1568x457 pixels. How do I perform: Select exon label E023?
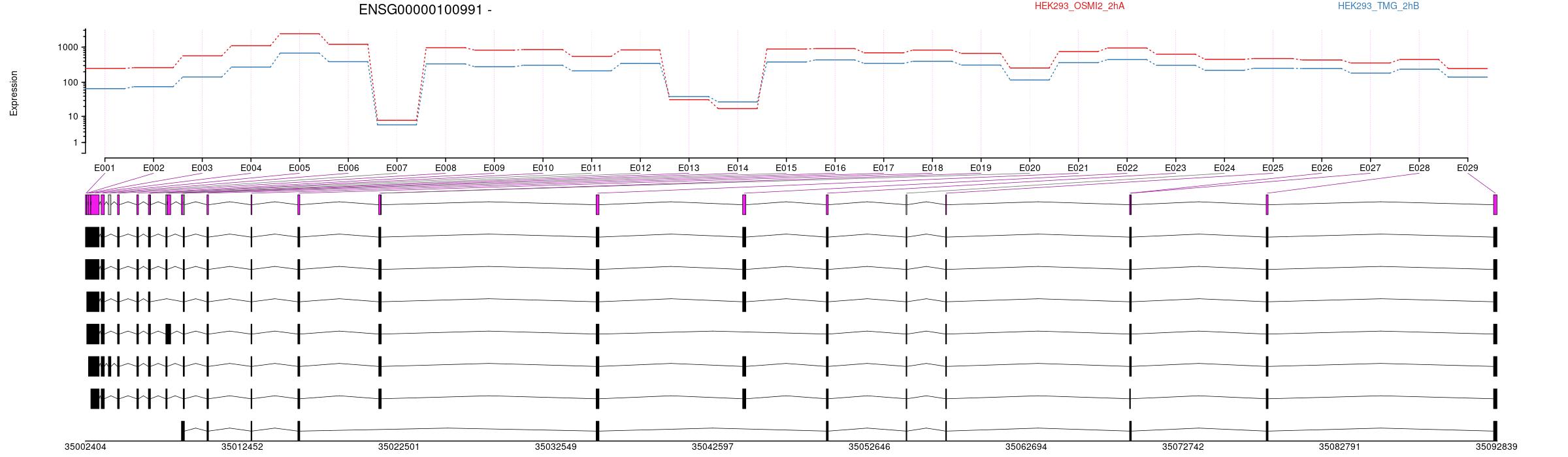1175,168
